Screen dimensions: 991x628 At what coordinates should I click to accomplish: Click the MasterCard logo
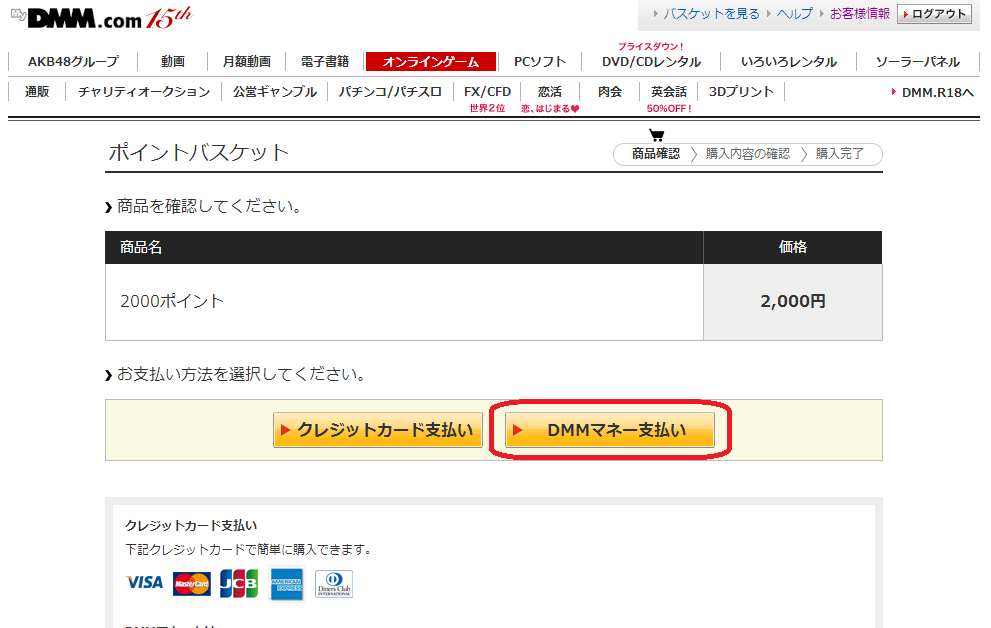coord(192,584)
